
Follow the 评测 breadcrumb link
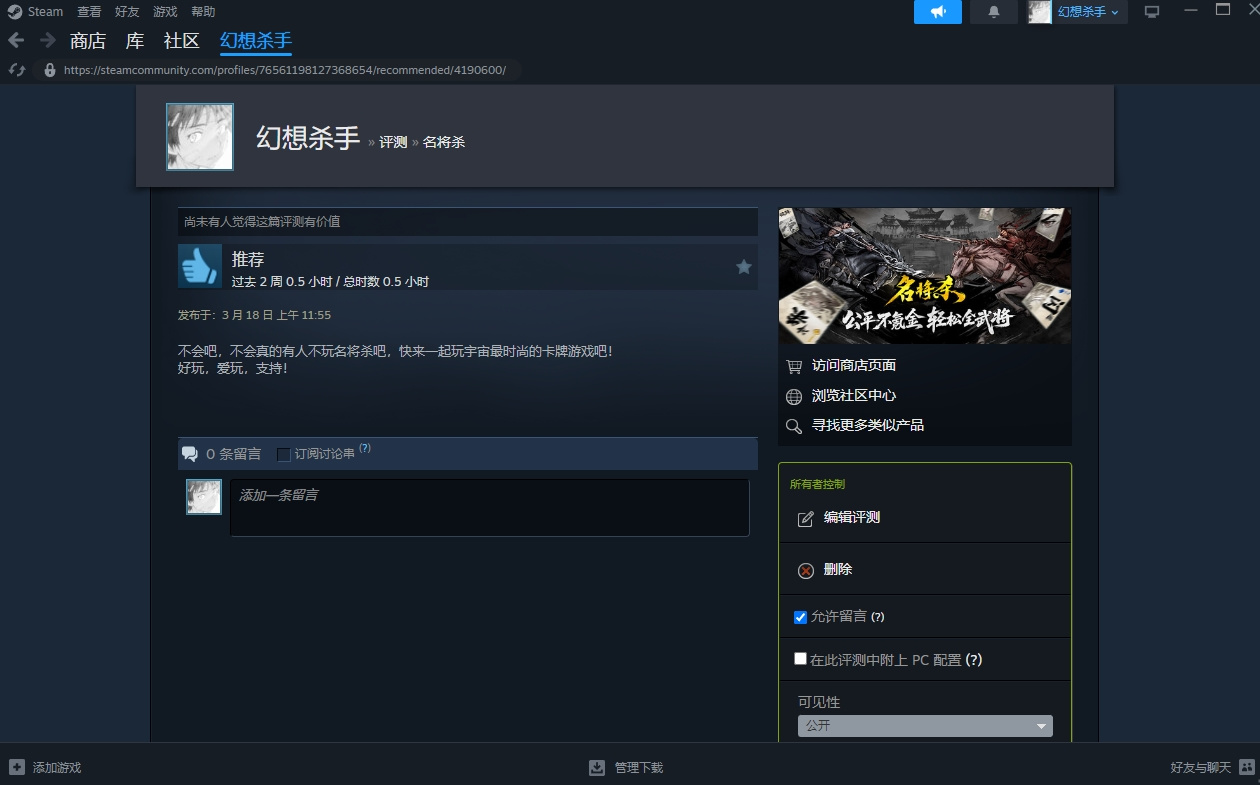click(x=393, y=142)
